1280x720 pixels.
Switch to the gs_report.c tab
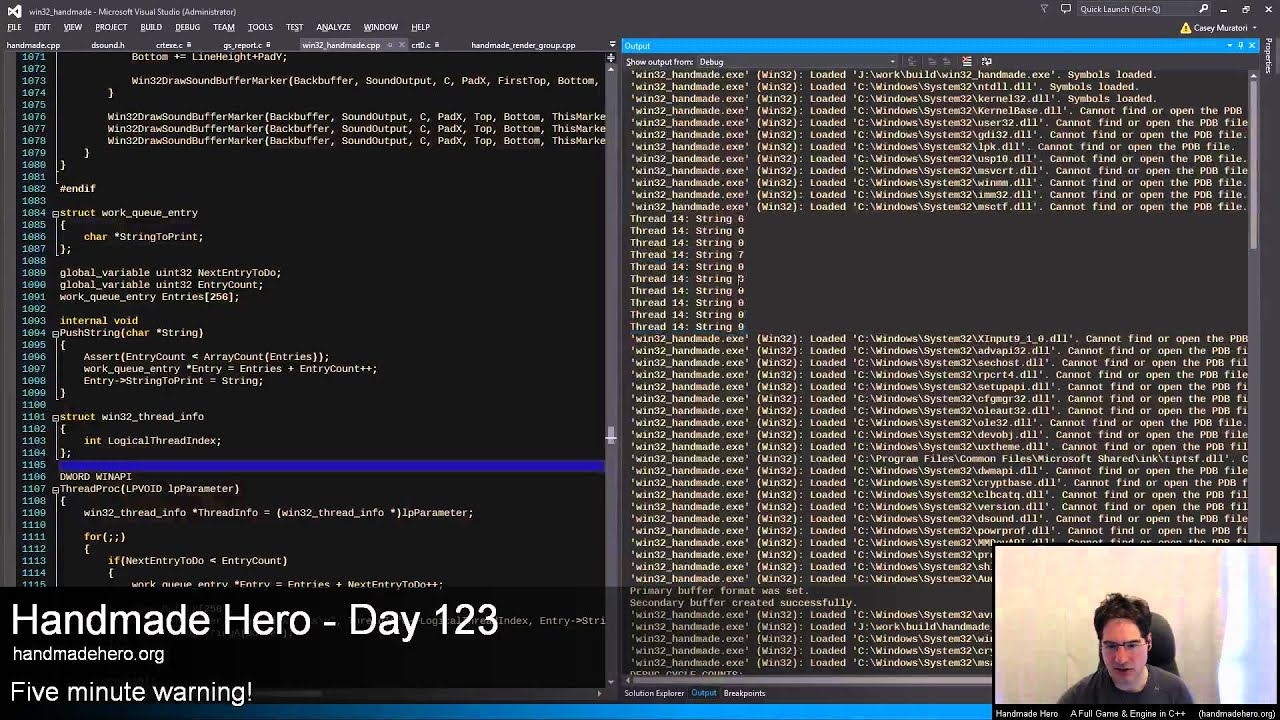[242, 45]
